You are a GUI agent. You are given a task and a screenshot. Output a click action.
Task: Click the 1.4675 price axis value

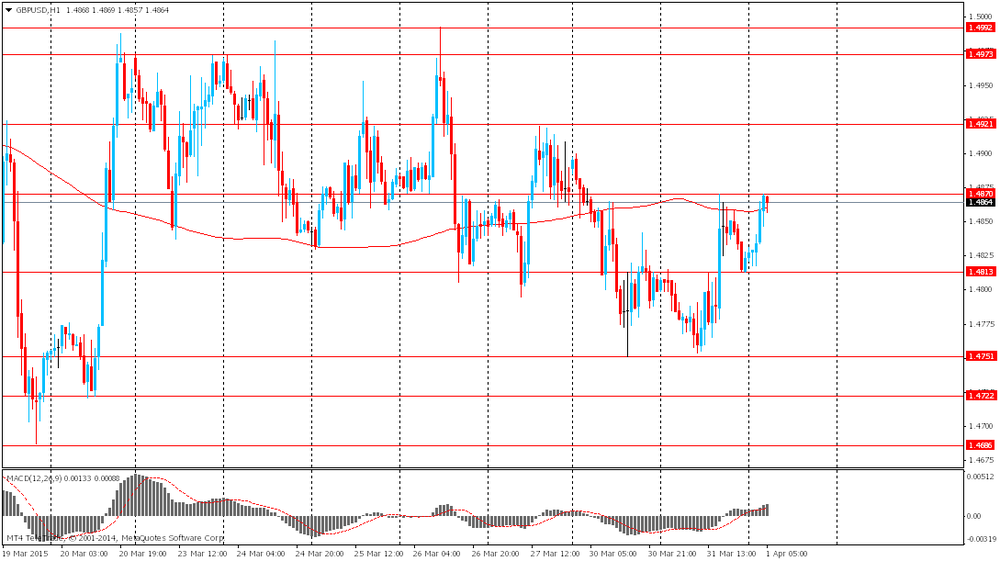coord(981,460)
